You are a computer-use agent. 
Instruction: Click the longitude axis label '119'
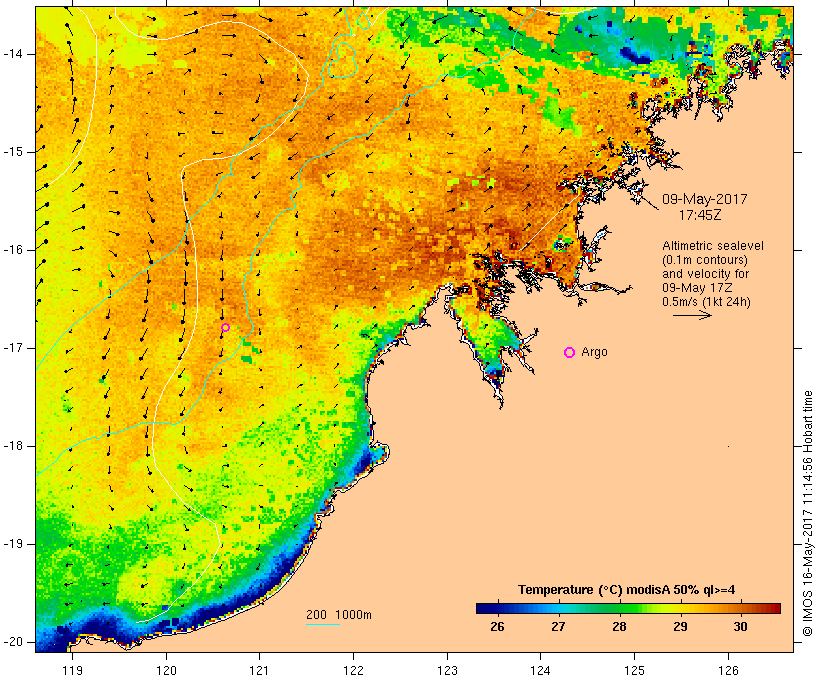coord(72,670)
